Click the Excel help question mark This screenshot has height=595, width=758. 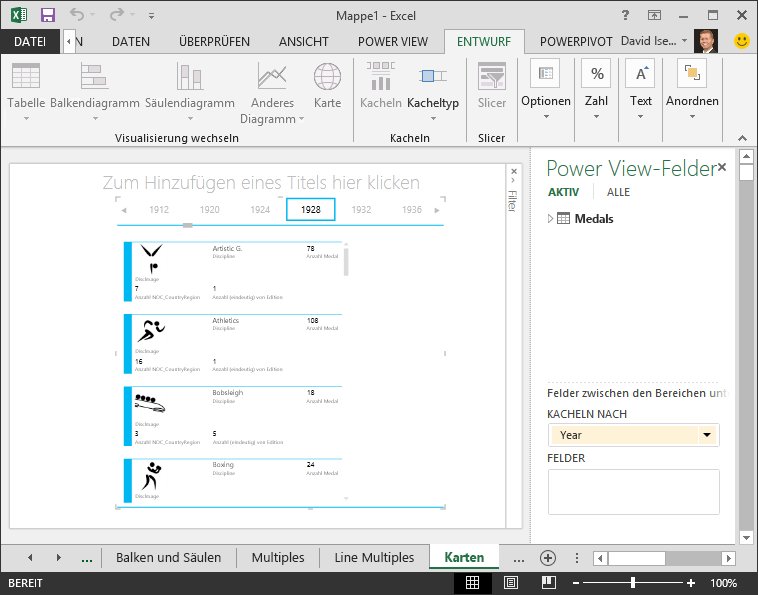click(625, 15)
